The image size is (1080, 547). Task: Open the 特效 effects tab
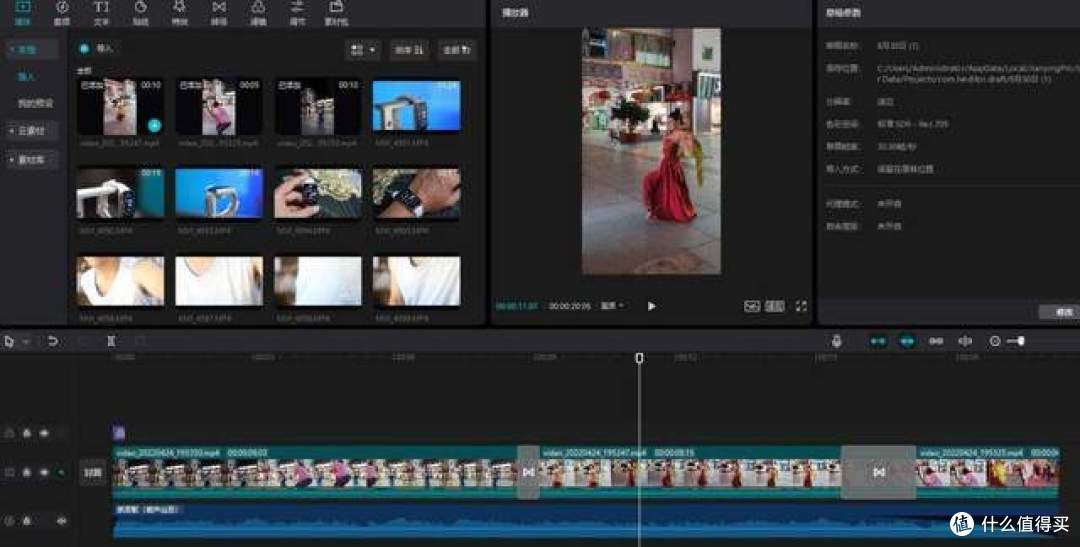pos(179,12)
